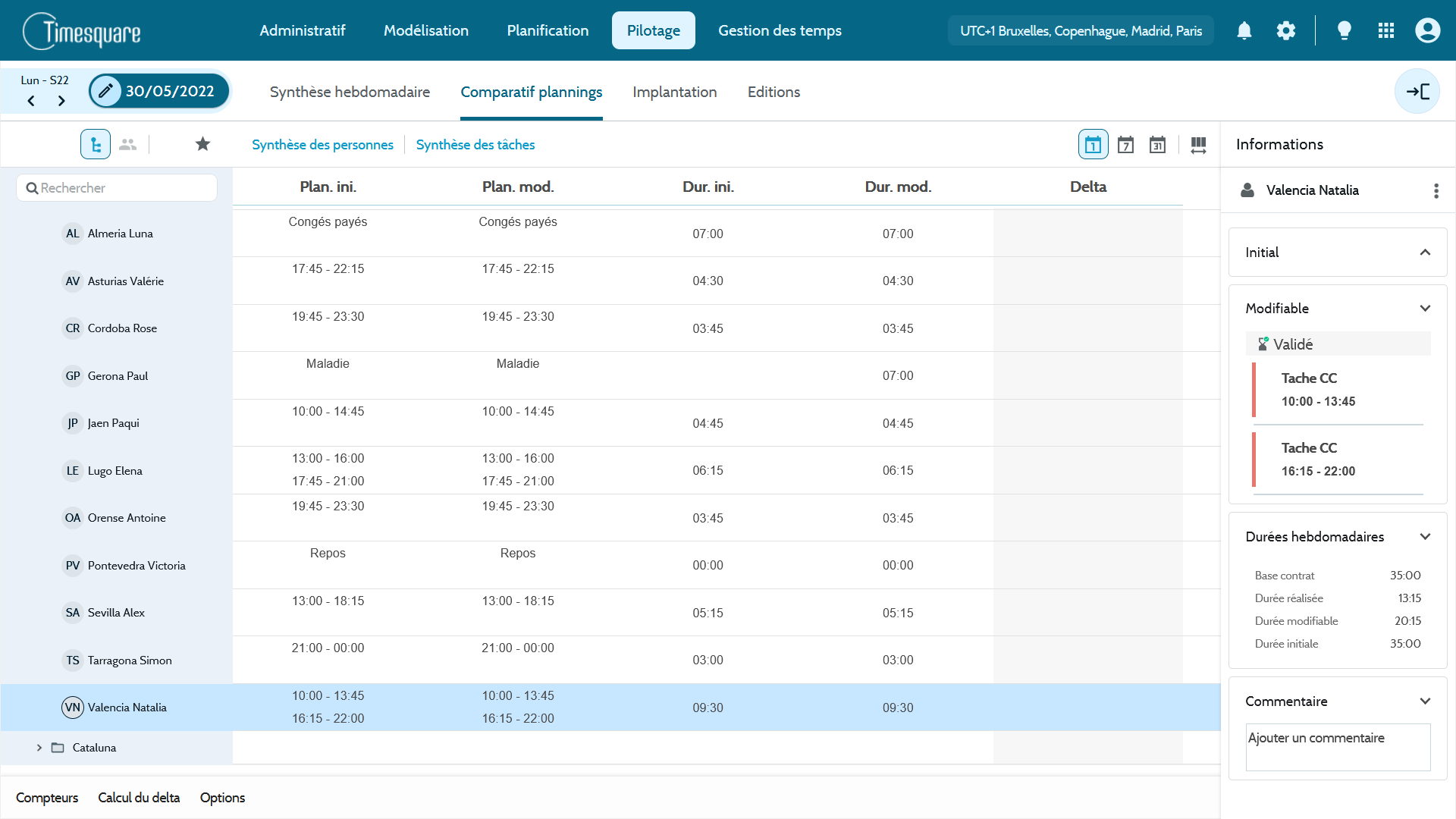Select the LE avatar for Lugo Elena
The width and height of the screenshot is (1456, 819).
tap(73, 471)
